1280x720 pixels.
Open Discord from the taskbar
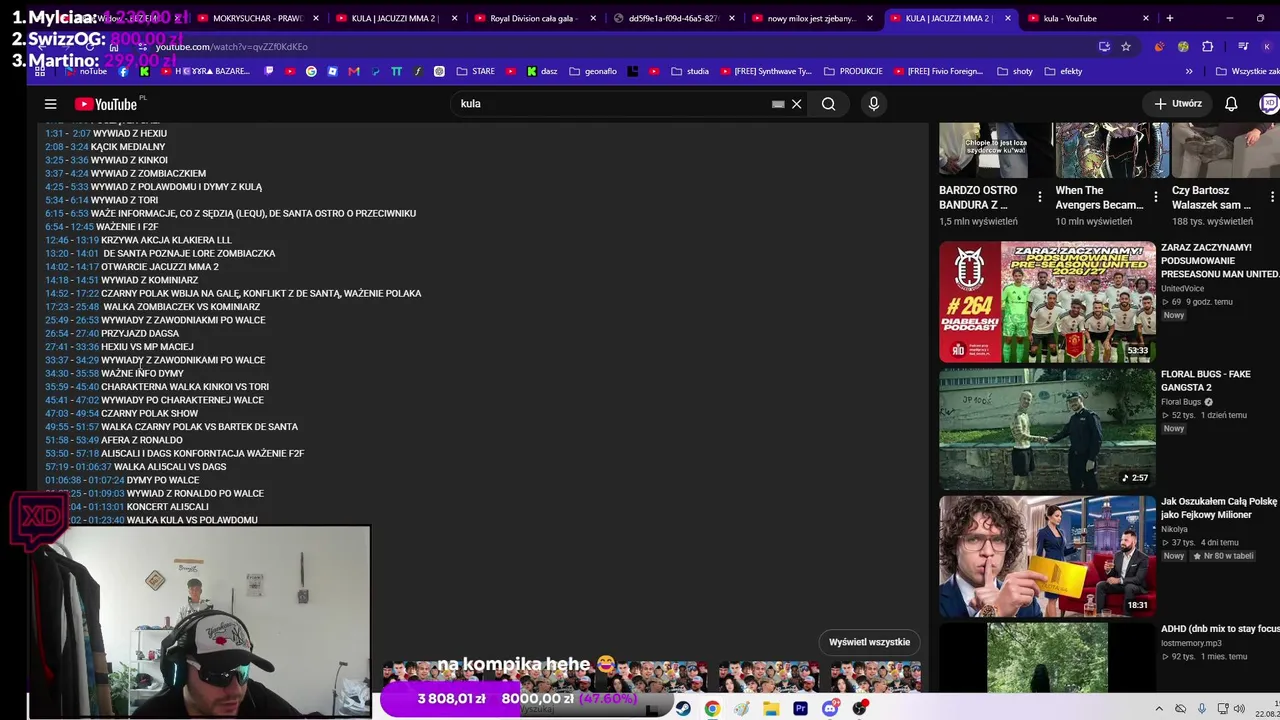830,708
